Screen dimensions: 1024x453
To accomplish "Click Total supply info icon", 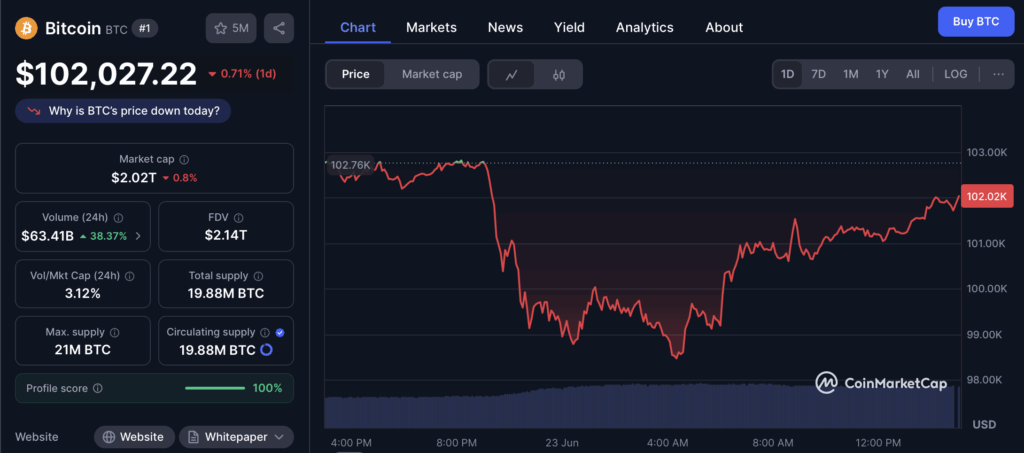I will pyautogui.click(x=259, y=276).
